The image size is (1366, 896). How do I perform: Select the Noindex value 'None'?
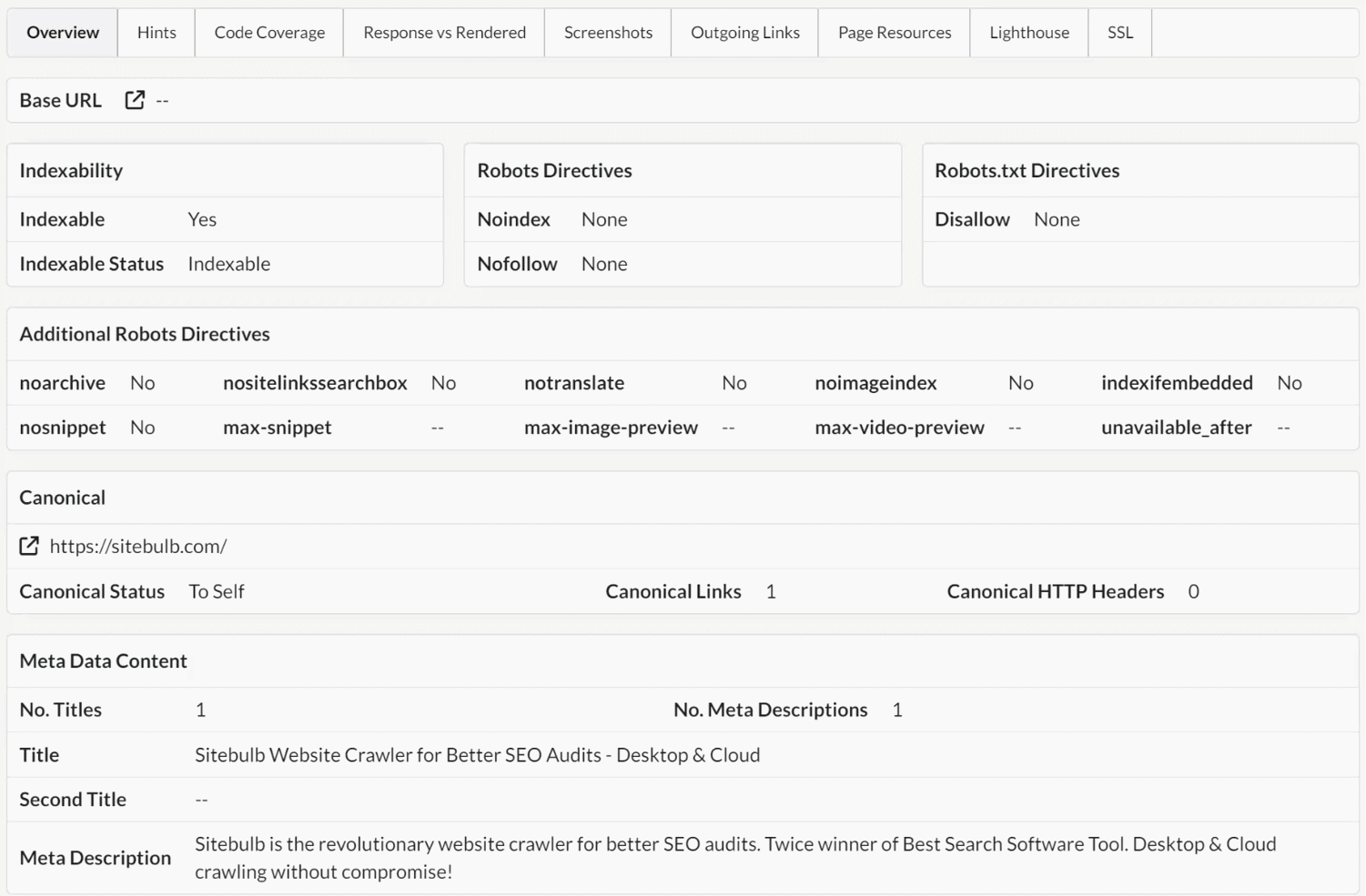pos(604,219)
